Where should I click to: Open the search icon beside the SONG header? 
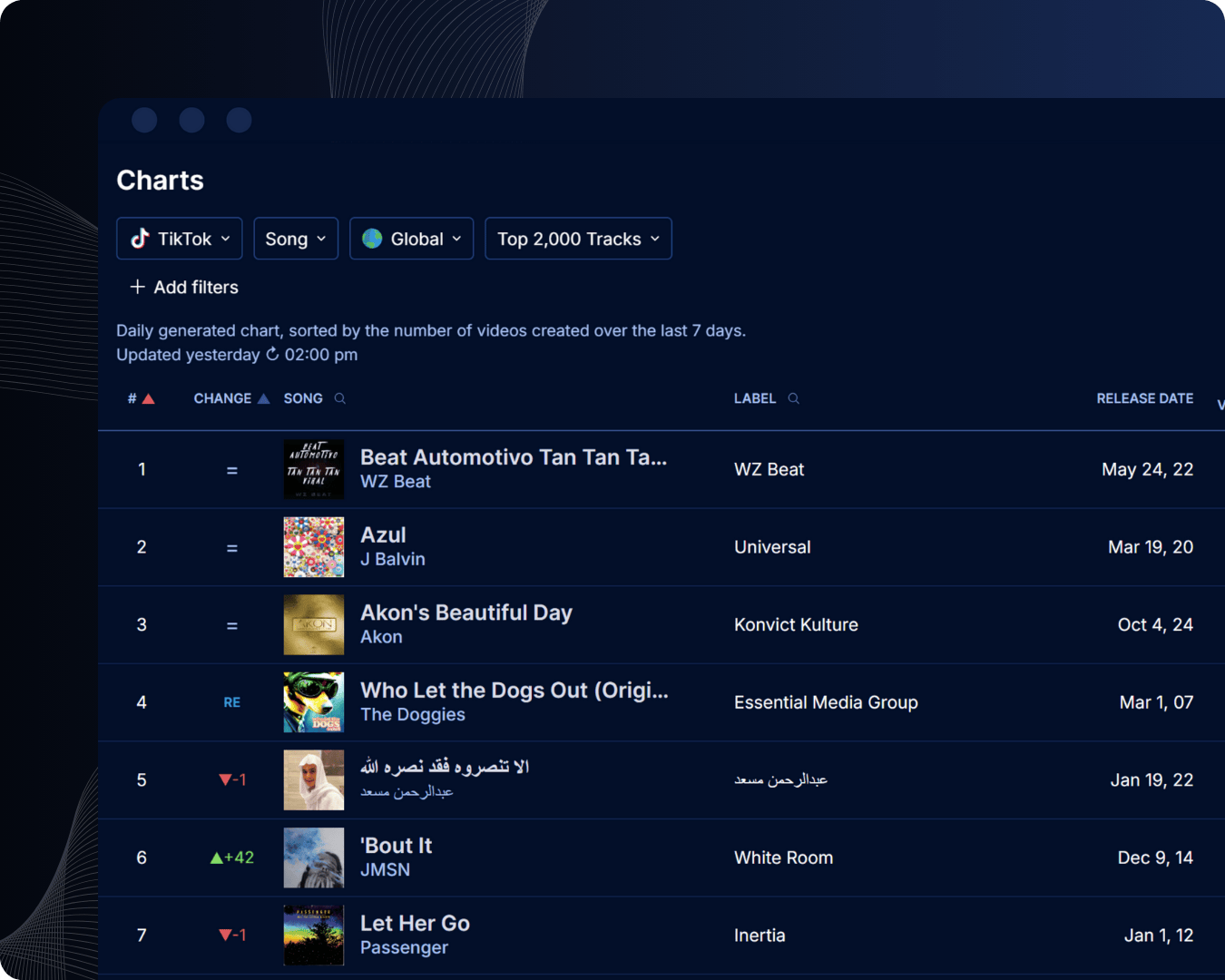[x=339, y=398]
